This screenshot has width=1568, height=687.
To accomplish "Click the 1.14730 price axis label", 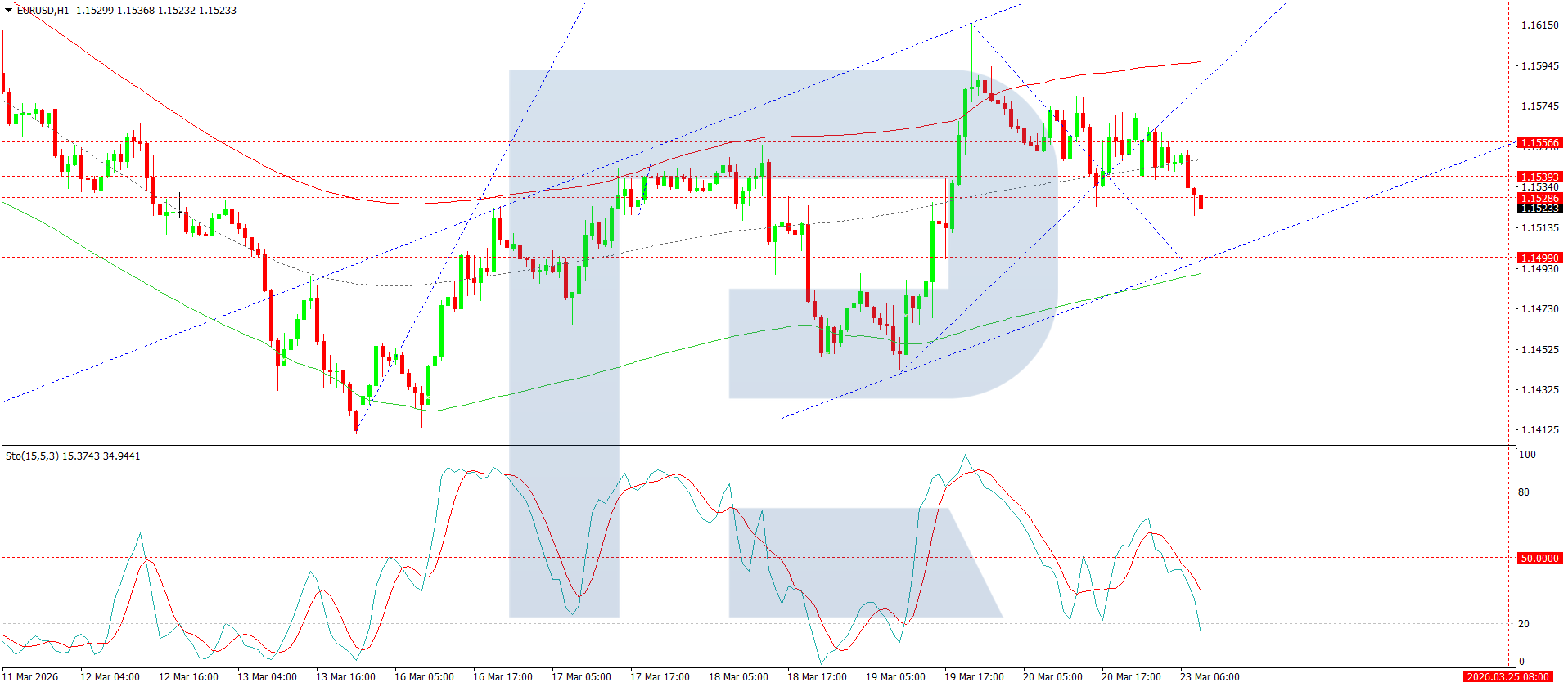I will [1539, 309].
